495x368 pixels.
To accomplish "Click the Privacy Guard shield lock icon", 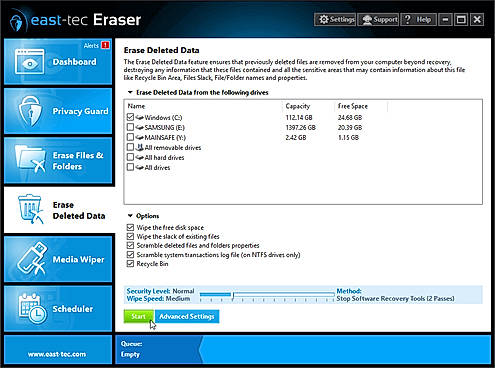I will (30, 111).
